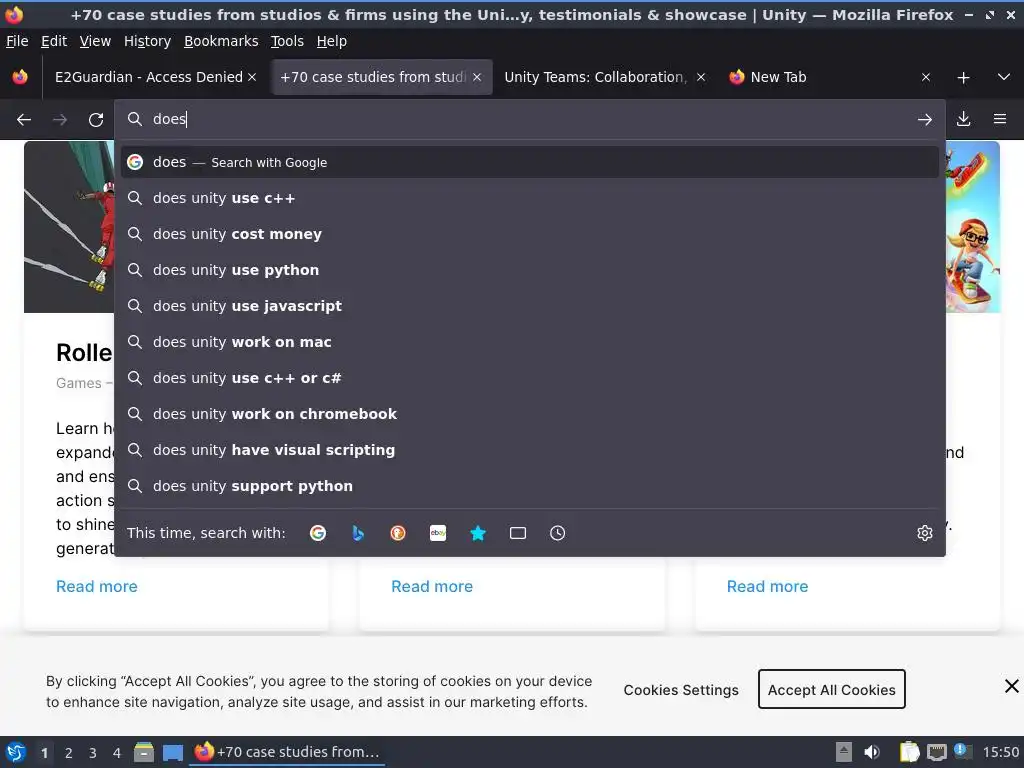Select suggestion 'does unity cost money'
The image size is (1024, 768).
pyautogui.click(x=530, y=234)
